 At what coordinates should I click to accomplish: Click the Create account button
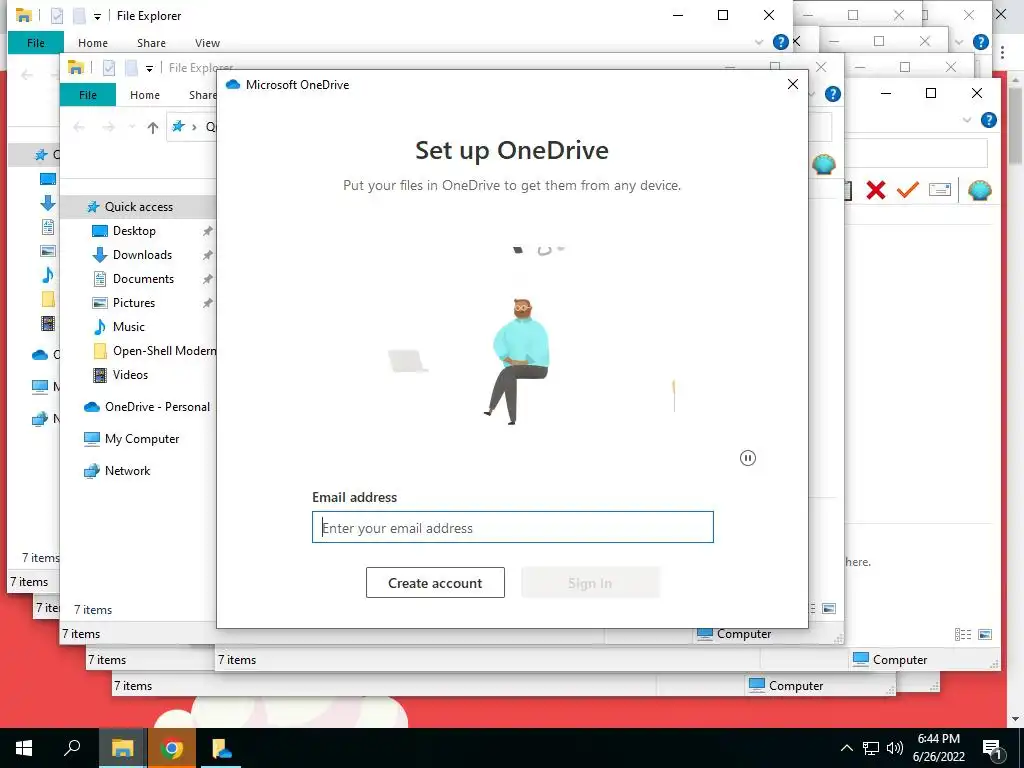(x=435, y=583)
